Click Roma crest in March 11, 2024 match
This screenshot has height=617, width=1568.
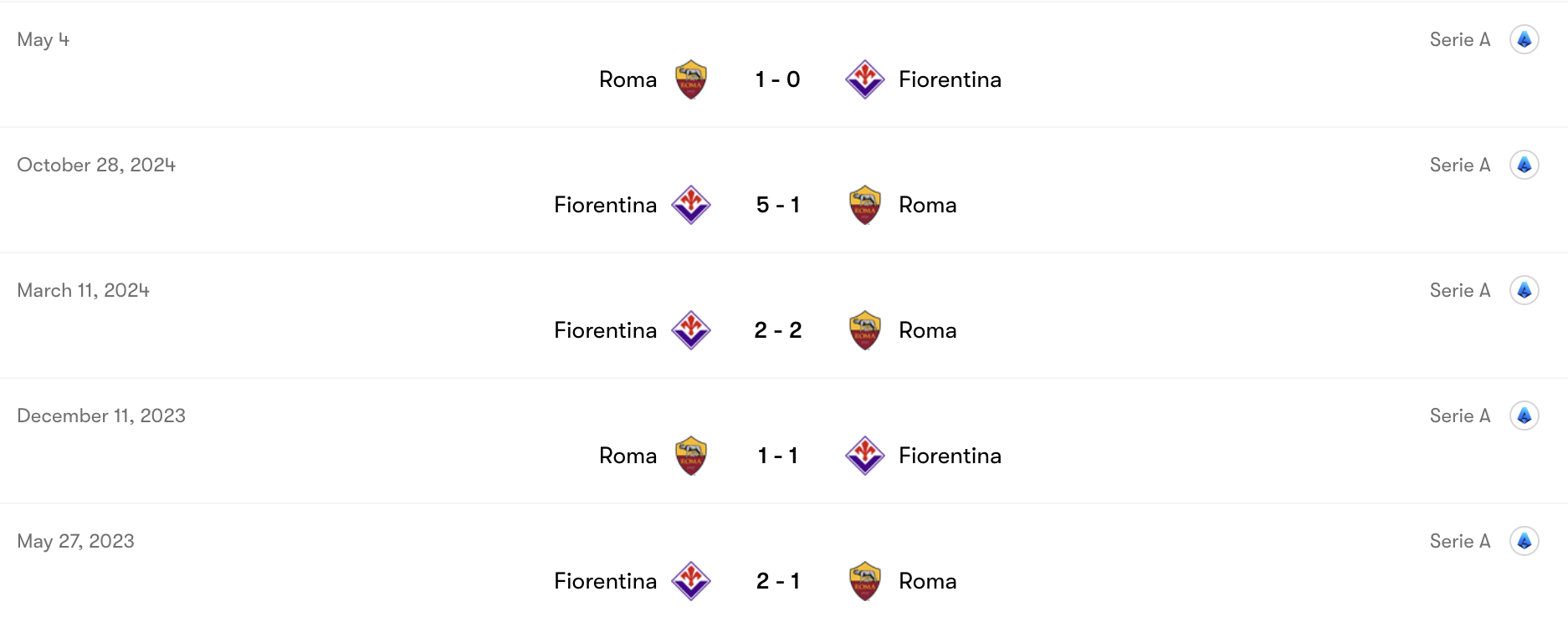[864, 330]
